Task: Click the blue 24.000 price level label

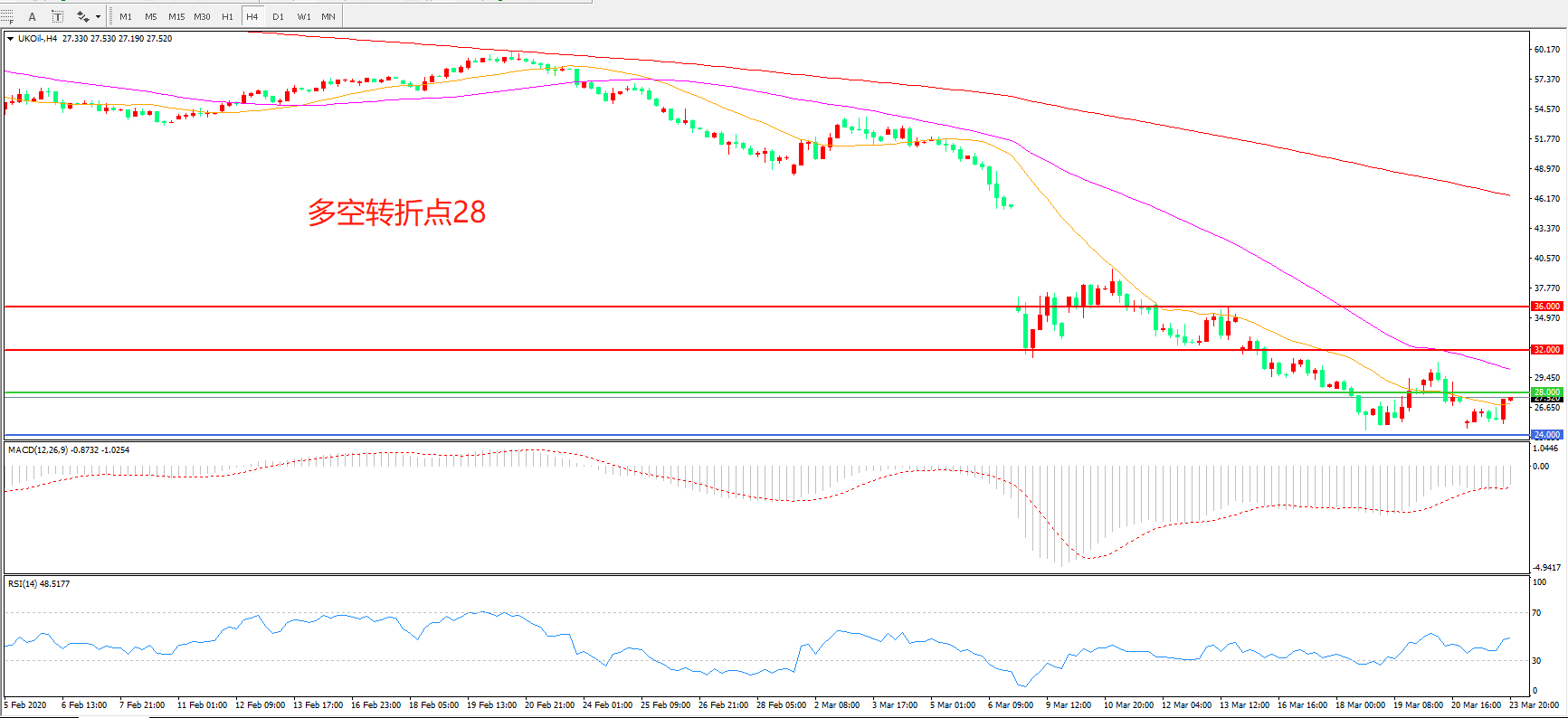Action: [1546, 435]
